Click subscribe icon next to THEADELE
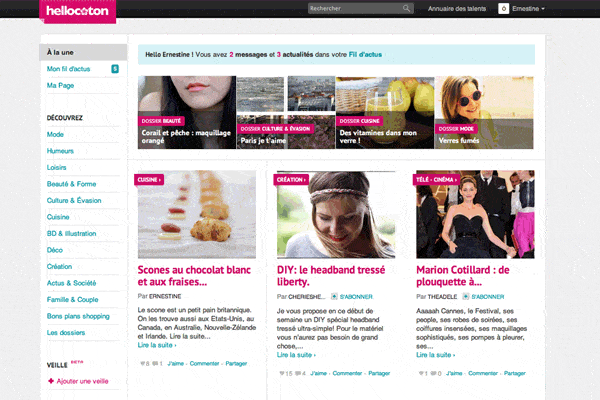 tap(466, 297)
